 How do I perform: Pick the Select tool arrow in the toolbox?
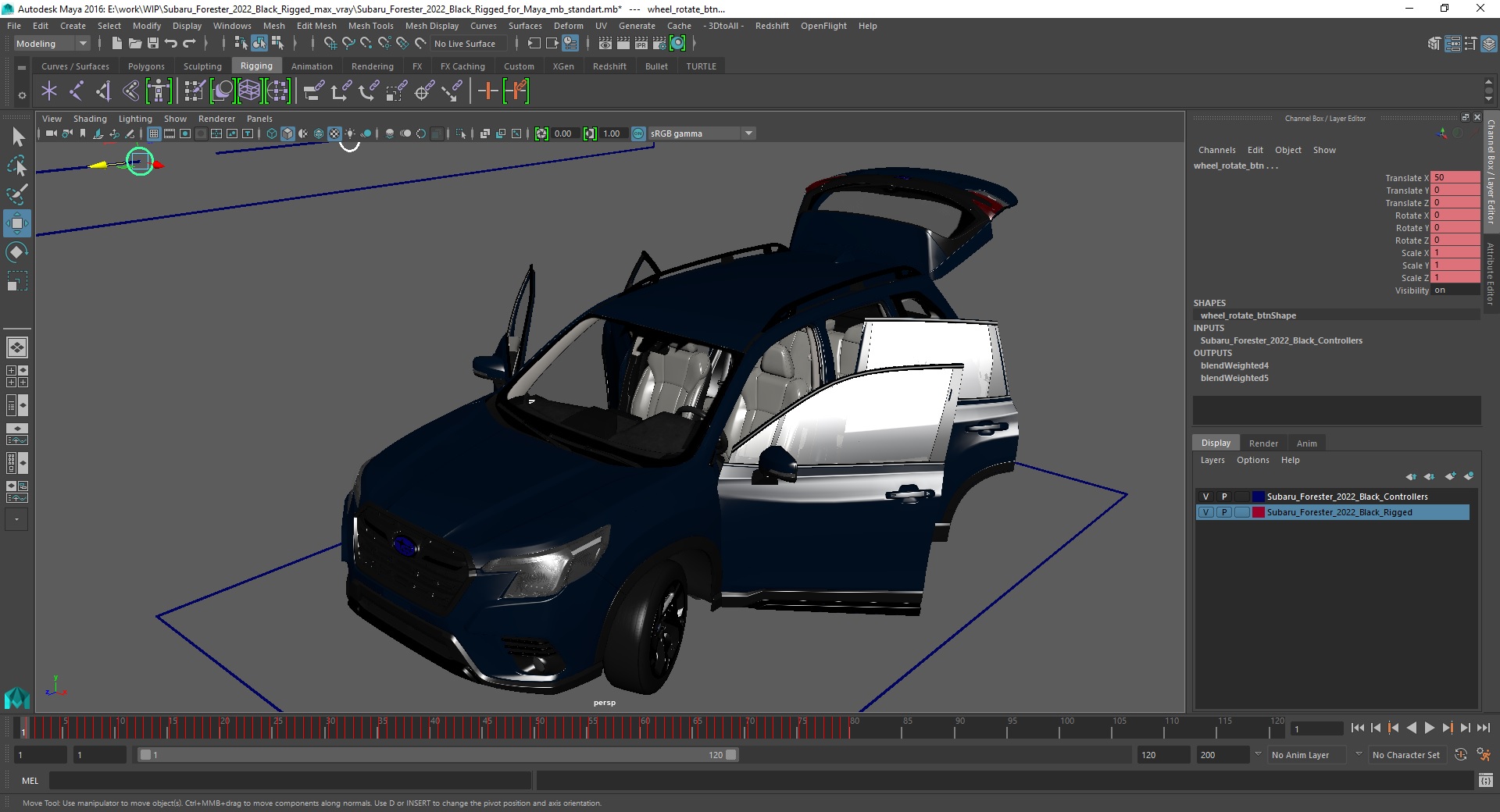coord(17,137)
